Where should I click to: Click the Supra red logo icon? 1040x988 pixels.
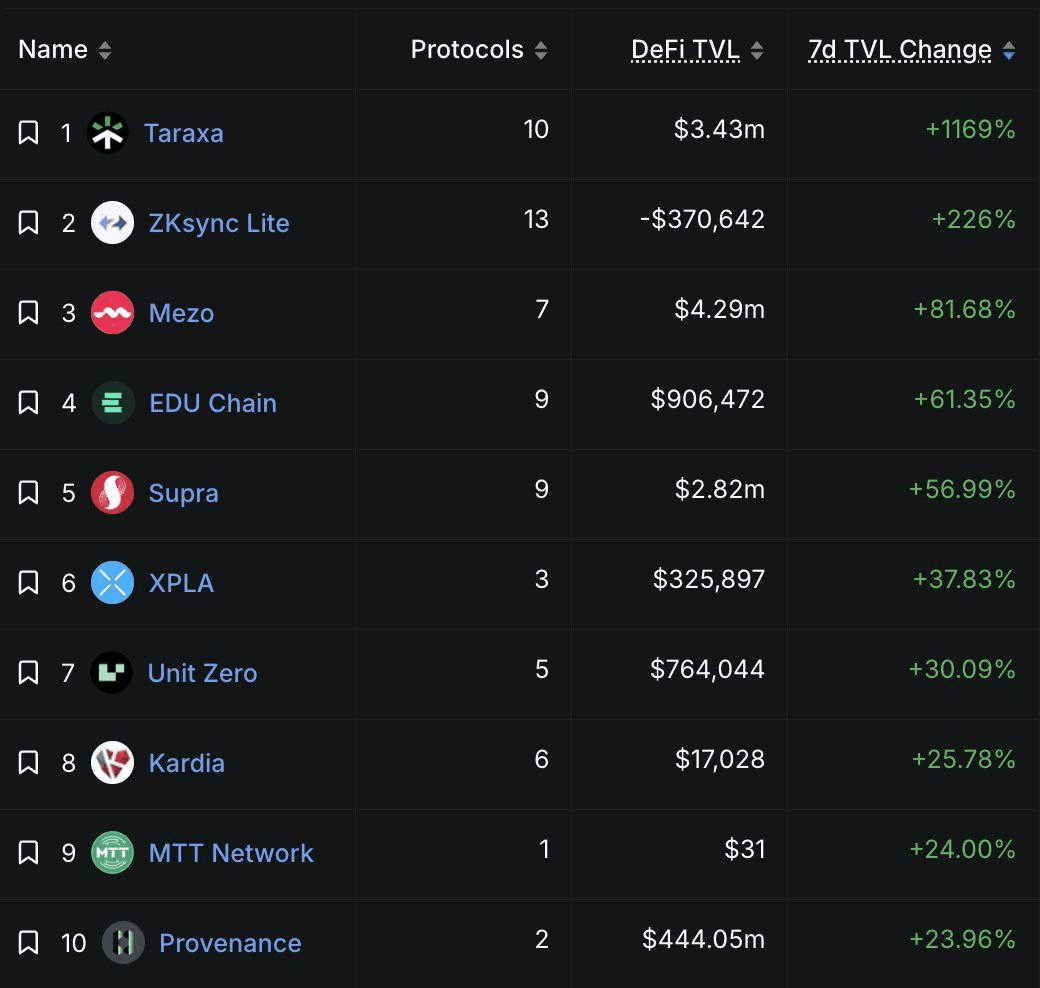[112, 493]
